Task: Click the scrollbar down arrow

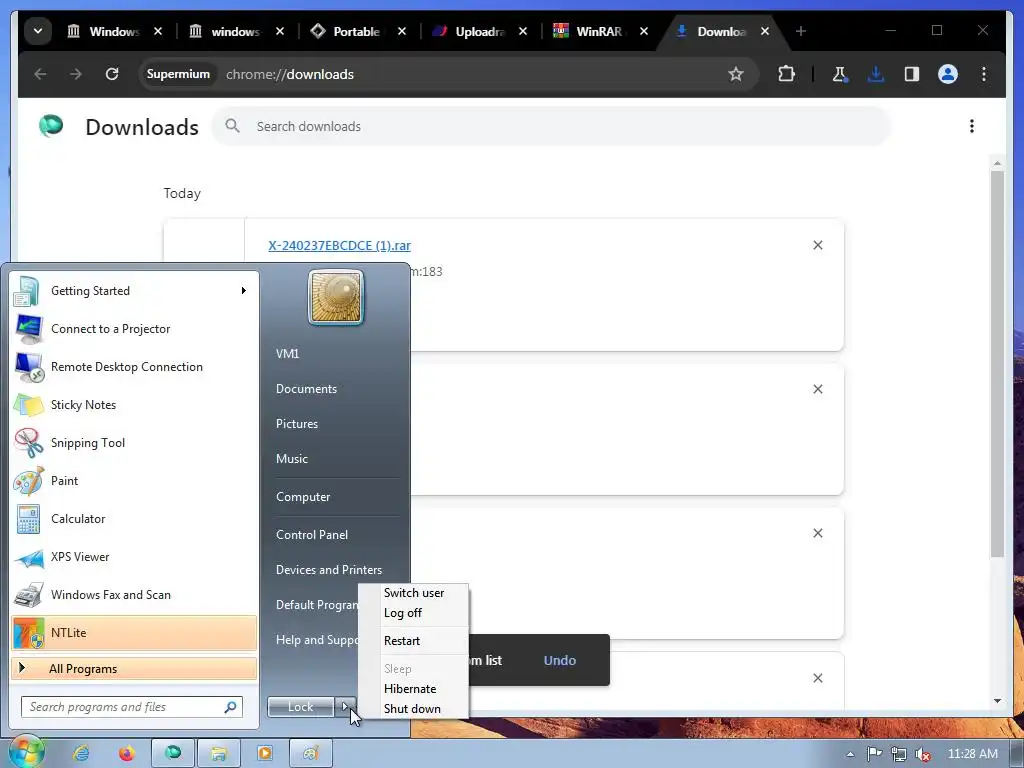Action: point(997,701)
